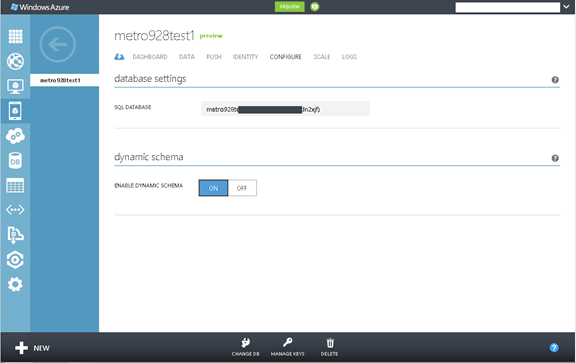Open the Settings gear icon in the sidebar
The height and width of the screenshot is (363, 576).
click(x=15, y=284)
